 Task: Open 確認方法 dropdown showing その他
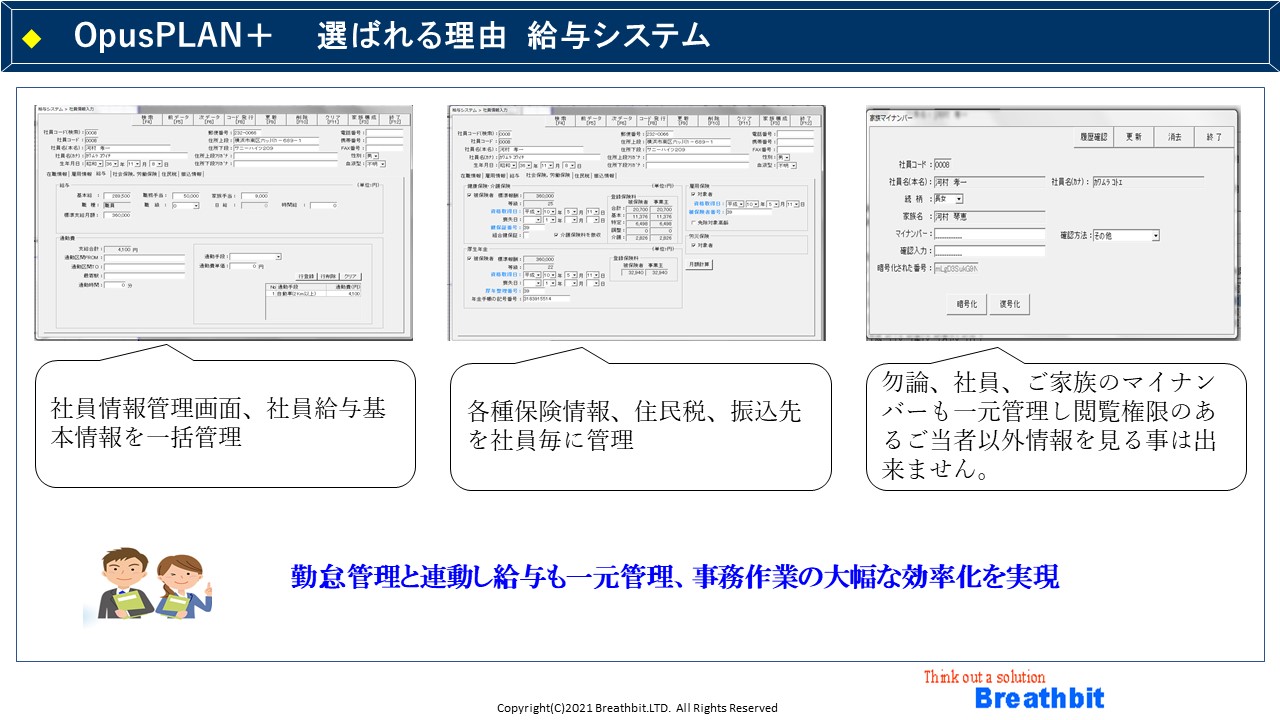pos(1126,236)
